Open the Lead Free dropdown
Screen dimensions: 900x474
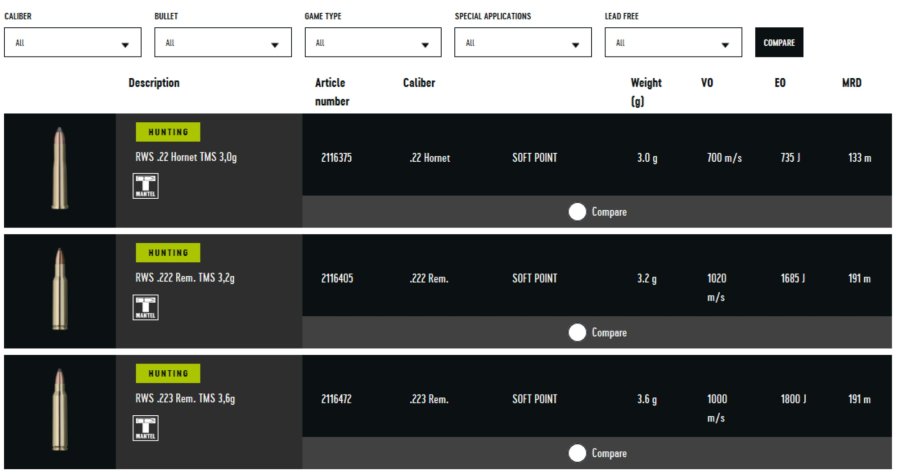[x=673, y=42]
